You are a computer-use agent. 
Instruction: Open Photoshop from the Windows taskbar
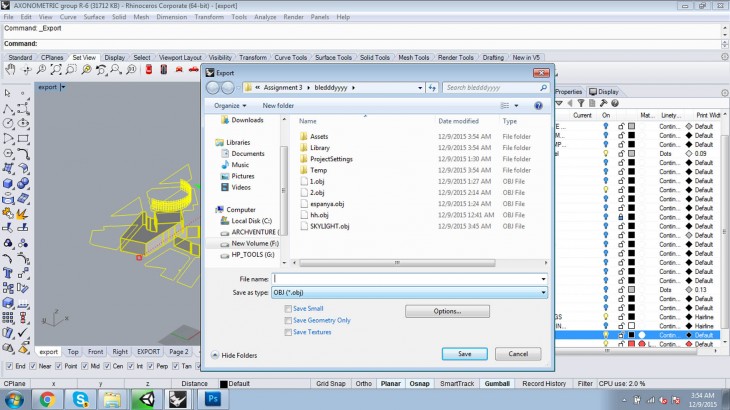212,400
